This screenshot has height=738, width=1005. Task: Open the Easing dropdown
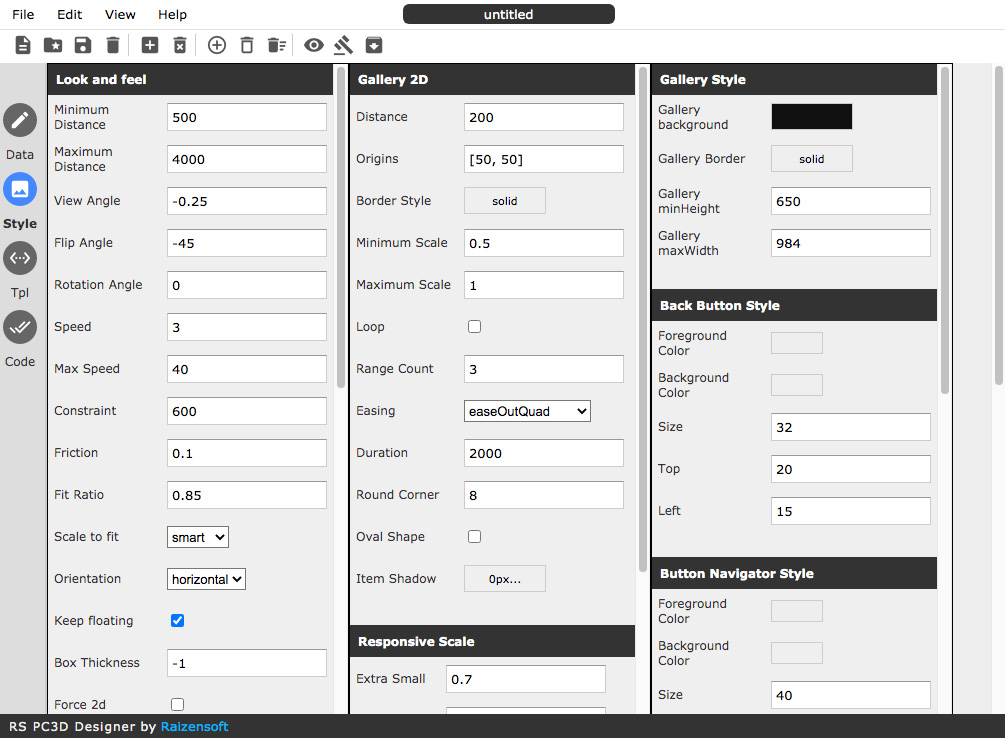527,411
